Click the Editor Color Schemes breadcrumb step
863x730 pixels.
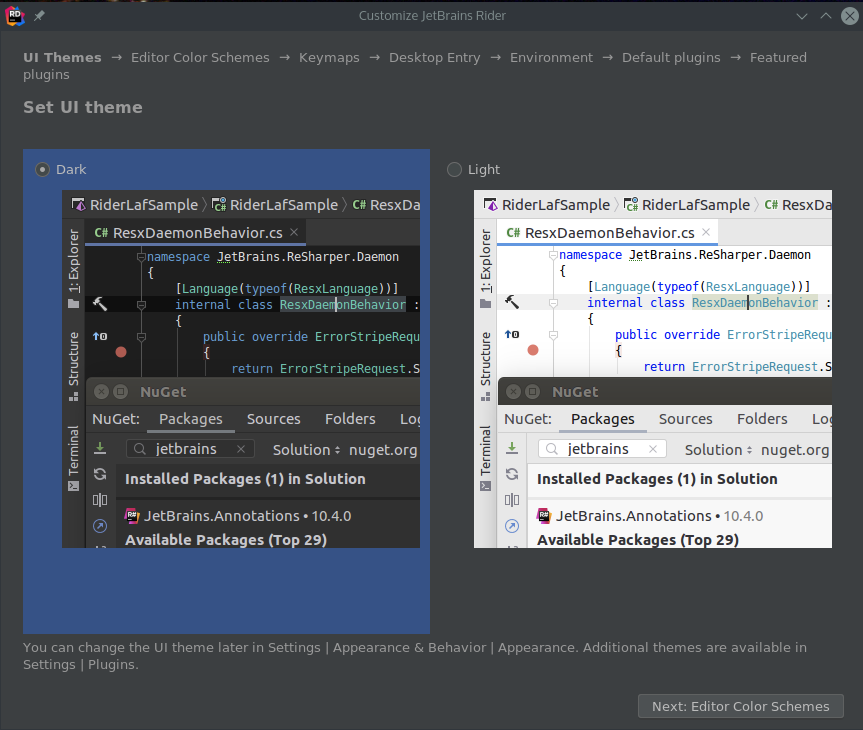click(x=200, y=57)
